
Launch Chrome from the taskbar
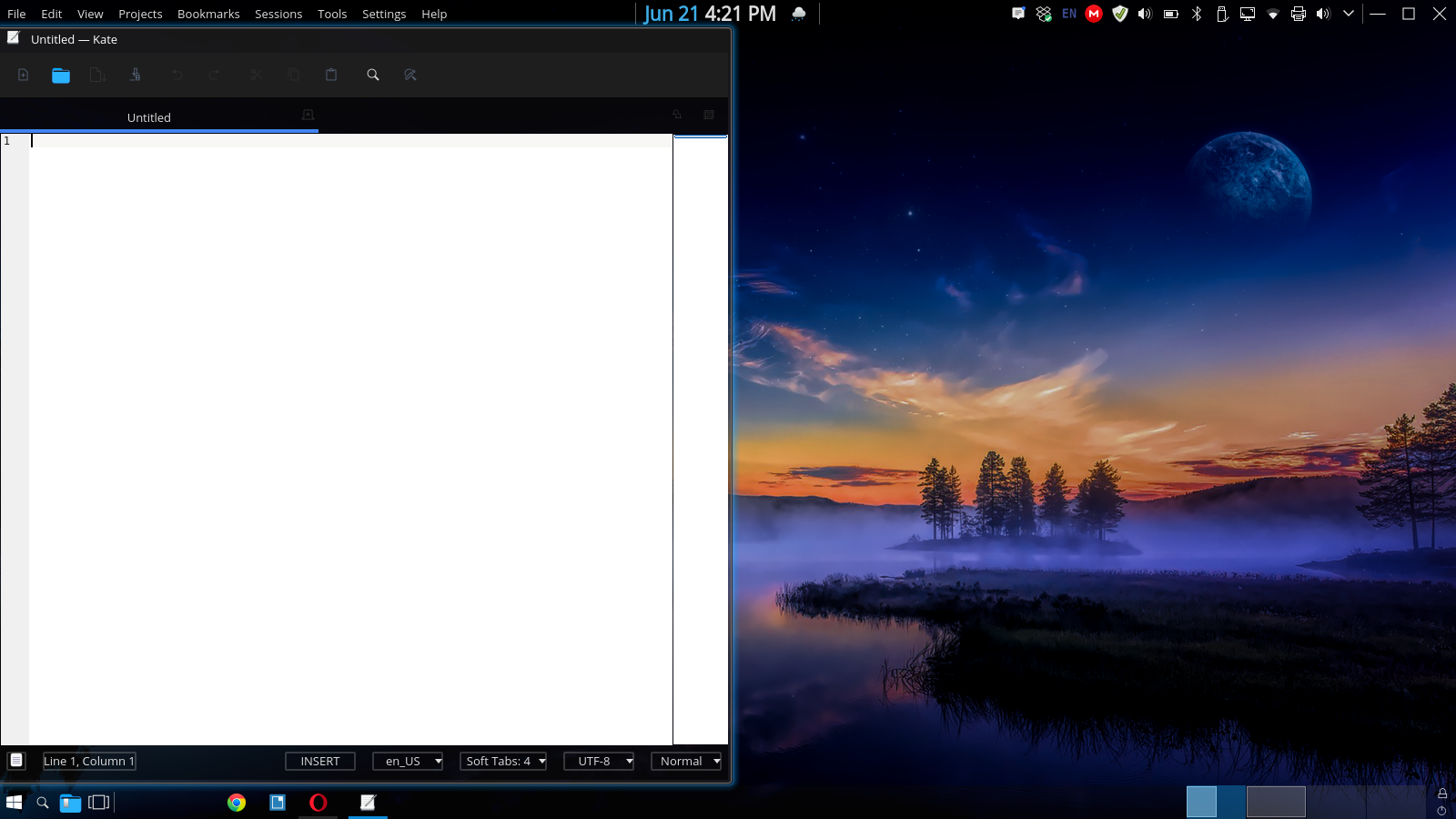[237, 802]
